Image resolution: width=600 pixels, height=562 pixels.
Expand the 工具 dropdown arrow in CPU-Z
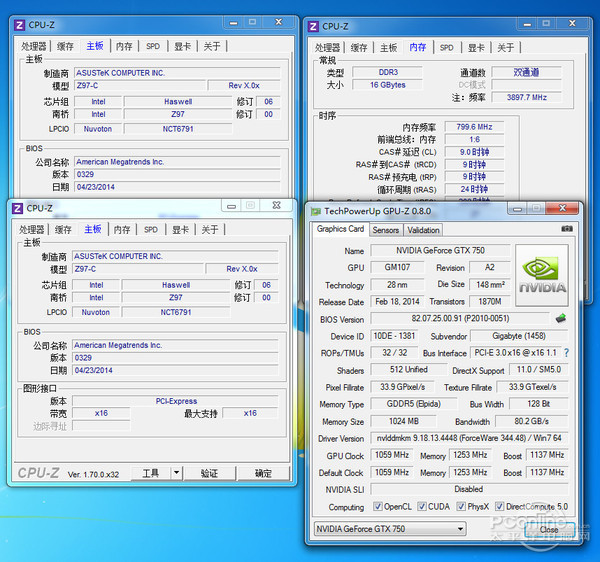pyautogui.click(x=176, y=474)
